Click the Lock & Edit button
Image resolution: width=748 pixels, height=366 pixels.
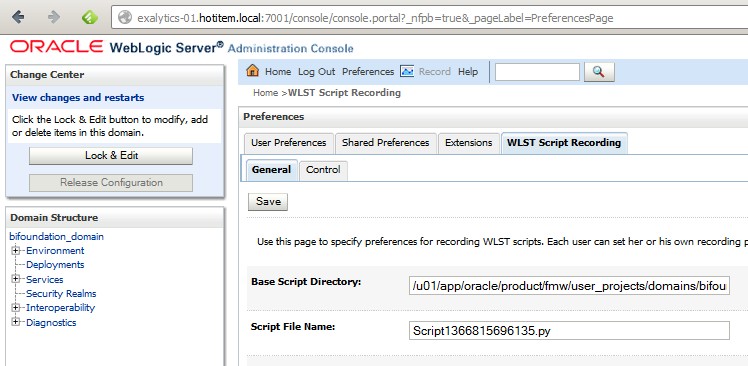(x=111, y=156)
